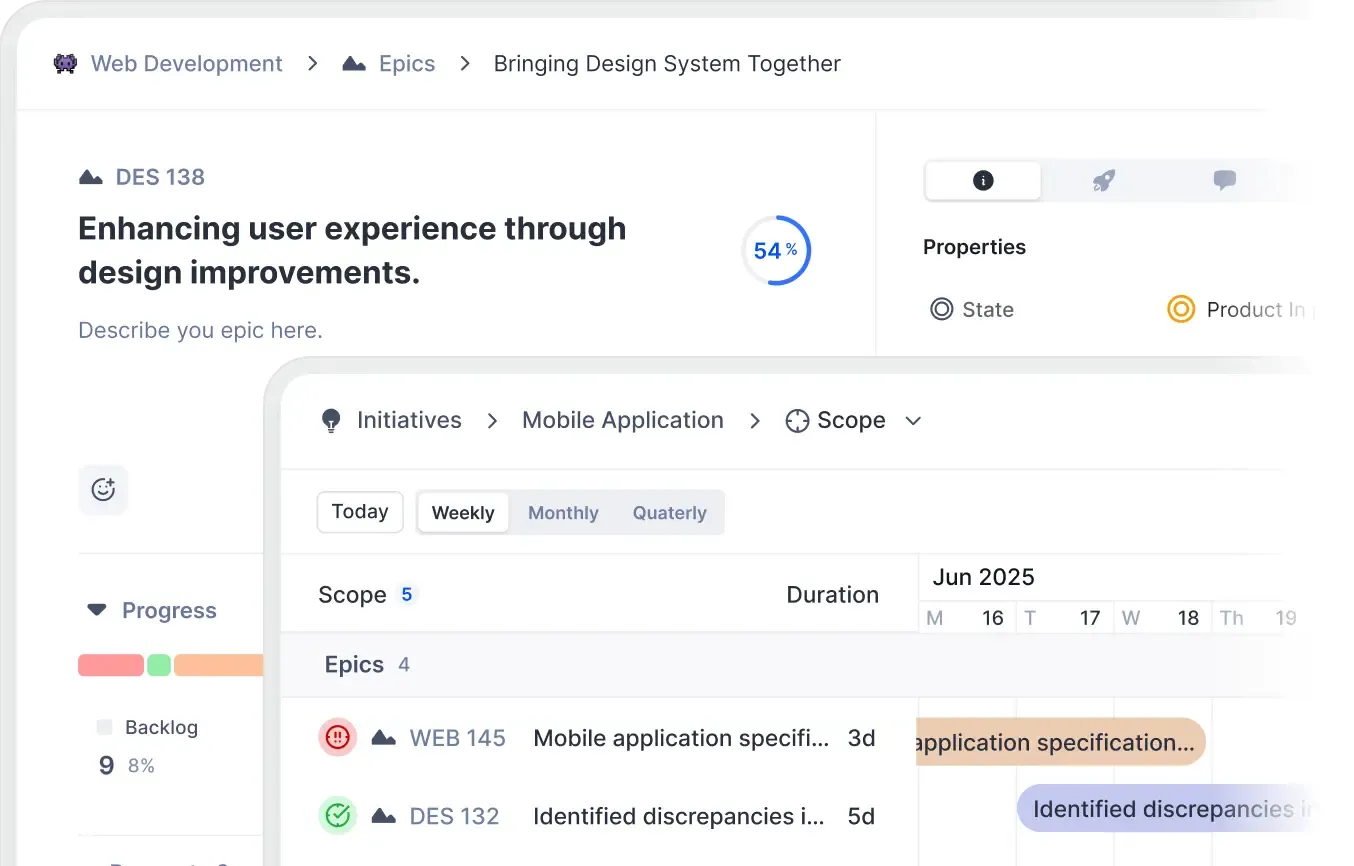Expand the Scope dropdown chevron

click(913, 421)
